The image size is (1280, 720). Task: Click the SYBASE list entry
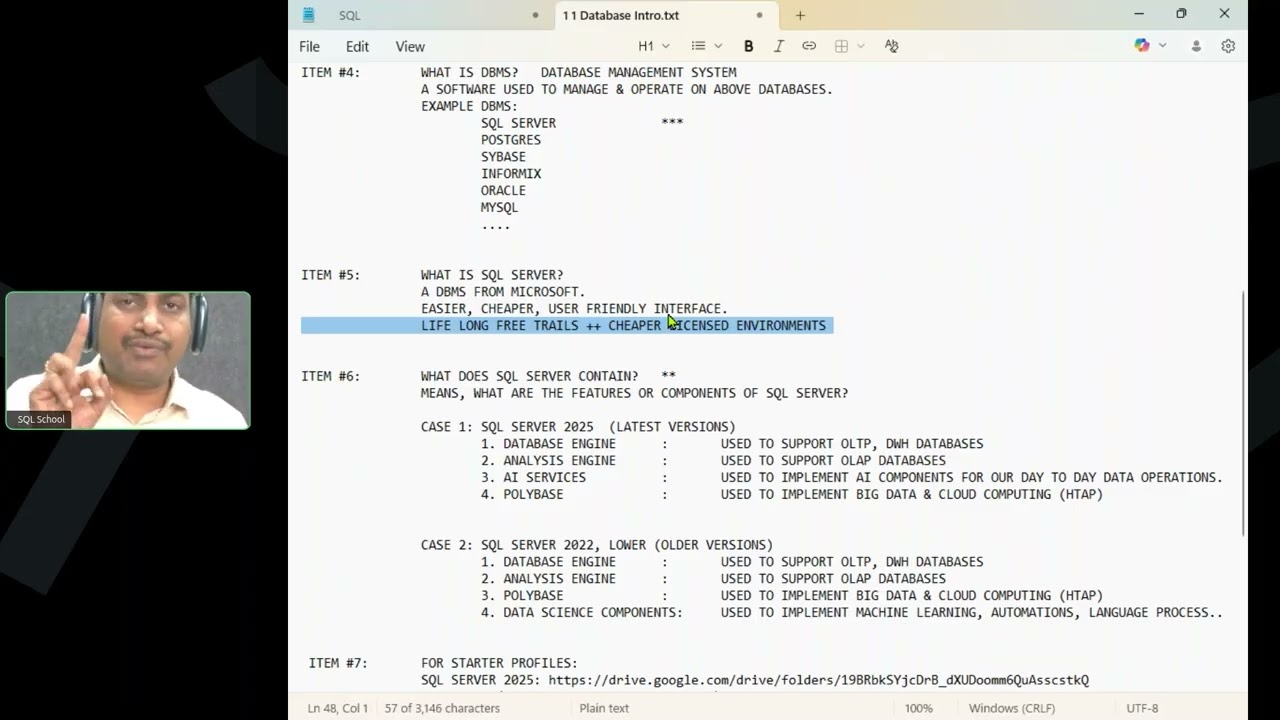click(503, 157)
